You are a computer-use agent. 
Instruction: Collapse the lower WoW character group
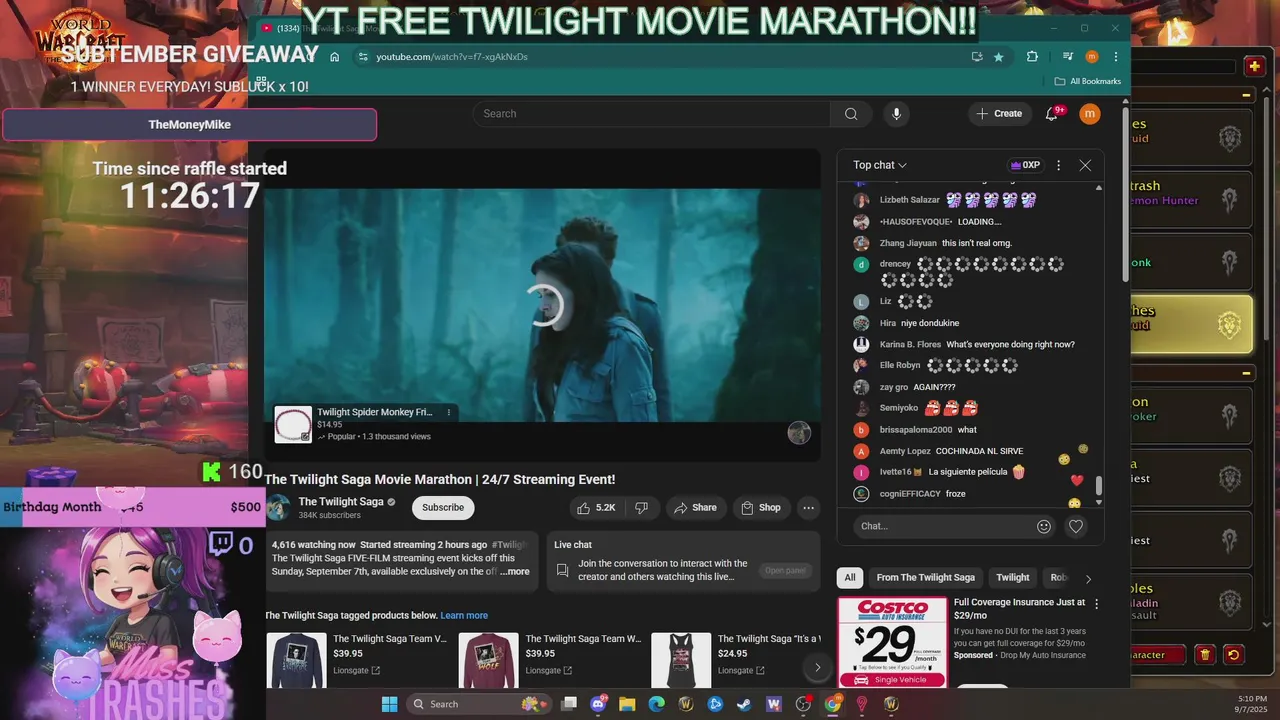click(1246, 373)
